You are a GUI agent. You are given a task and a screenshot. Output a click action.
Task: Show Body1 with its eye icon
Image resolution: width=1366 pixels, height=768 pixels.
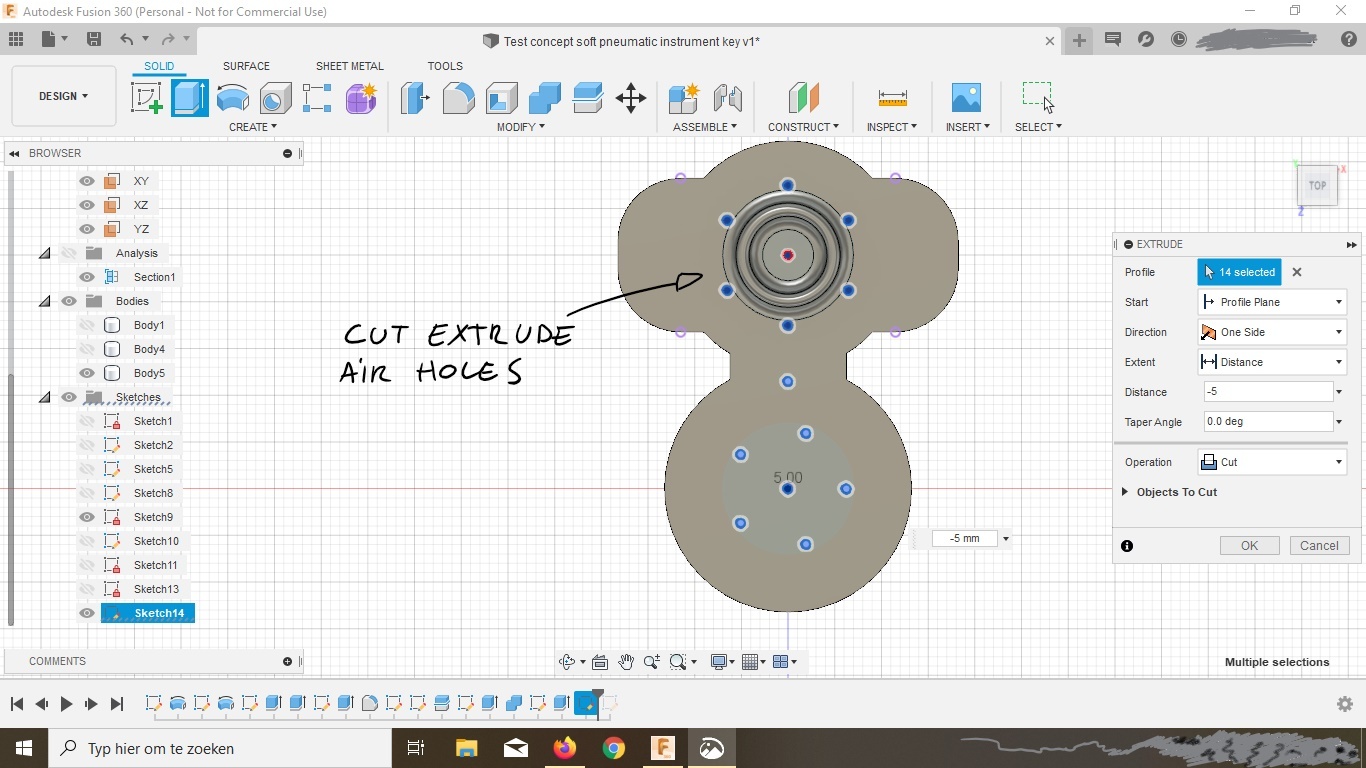[x=87, y=325]
